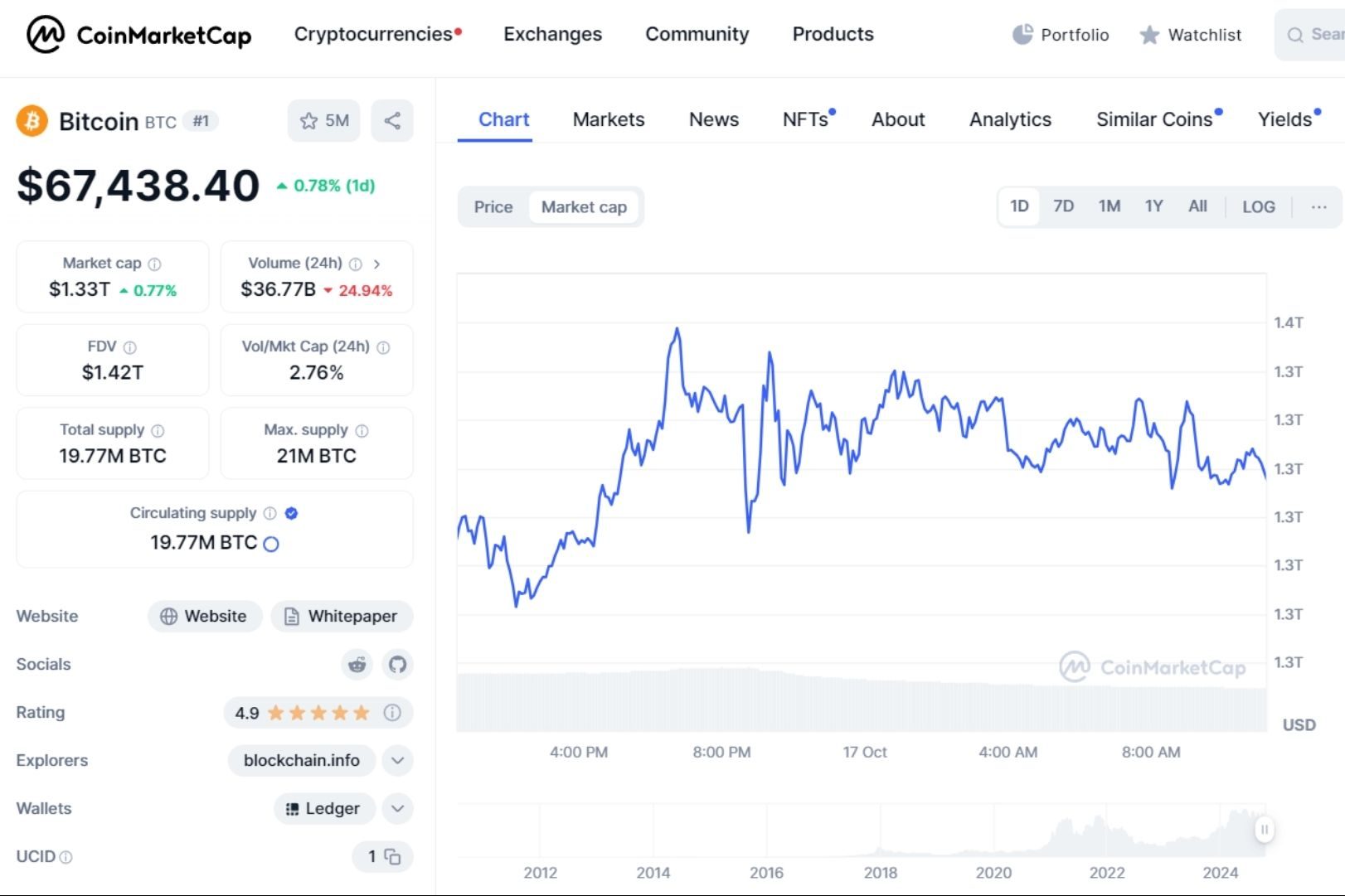Expand the Ledger Wallets dropdown
The width and height of the screenshot is (1345, 896).
coord(396,808)
